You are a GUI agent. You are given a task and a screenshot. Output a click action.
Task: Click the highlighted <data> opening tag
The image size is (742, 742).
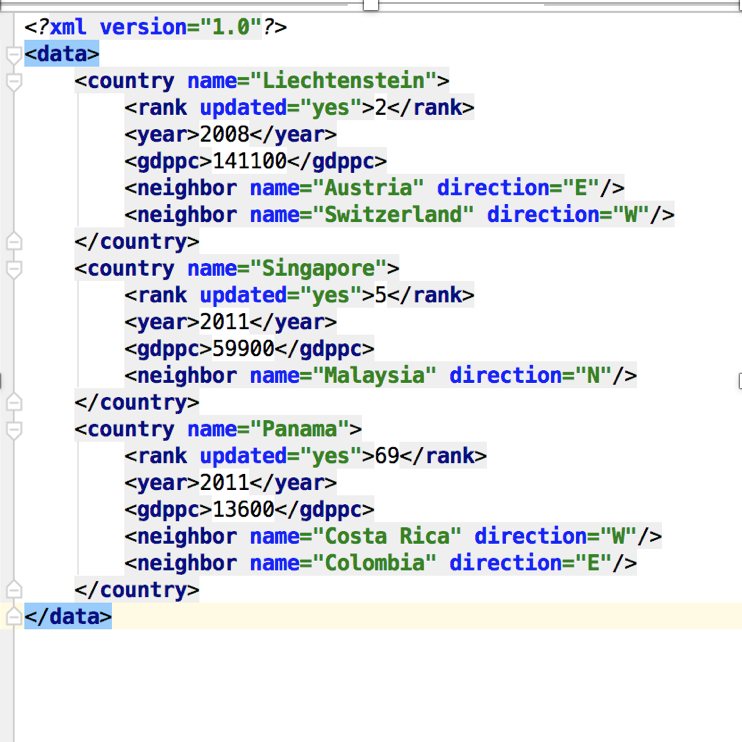pos(62,53)
